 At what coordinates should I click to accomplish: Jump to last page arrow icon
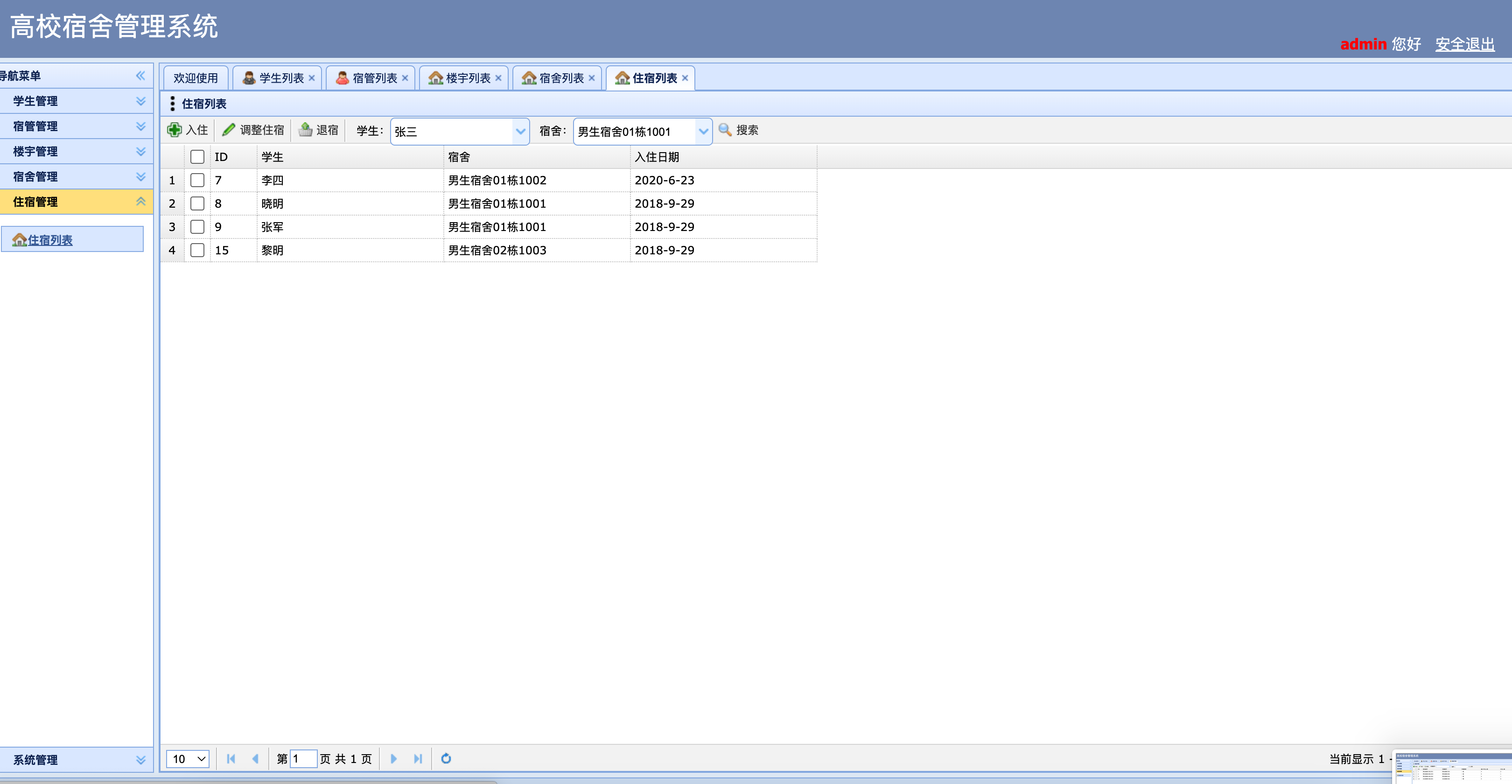point(417,758)
